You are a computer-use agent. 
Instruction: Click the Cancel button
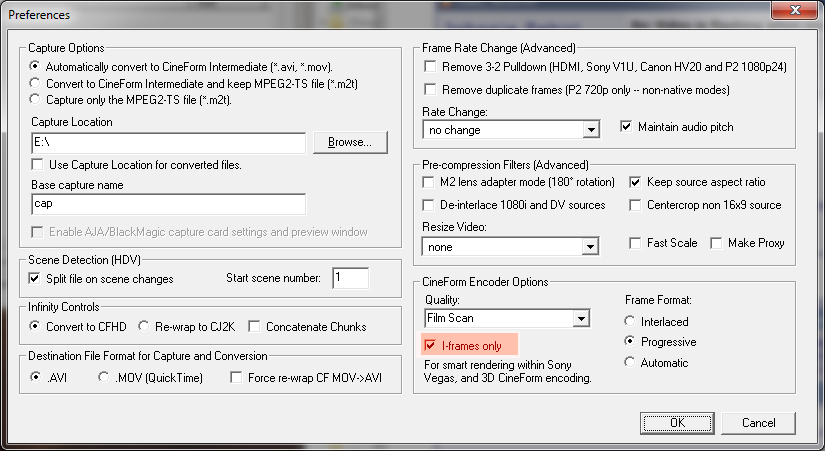(759, 422)
